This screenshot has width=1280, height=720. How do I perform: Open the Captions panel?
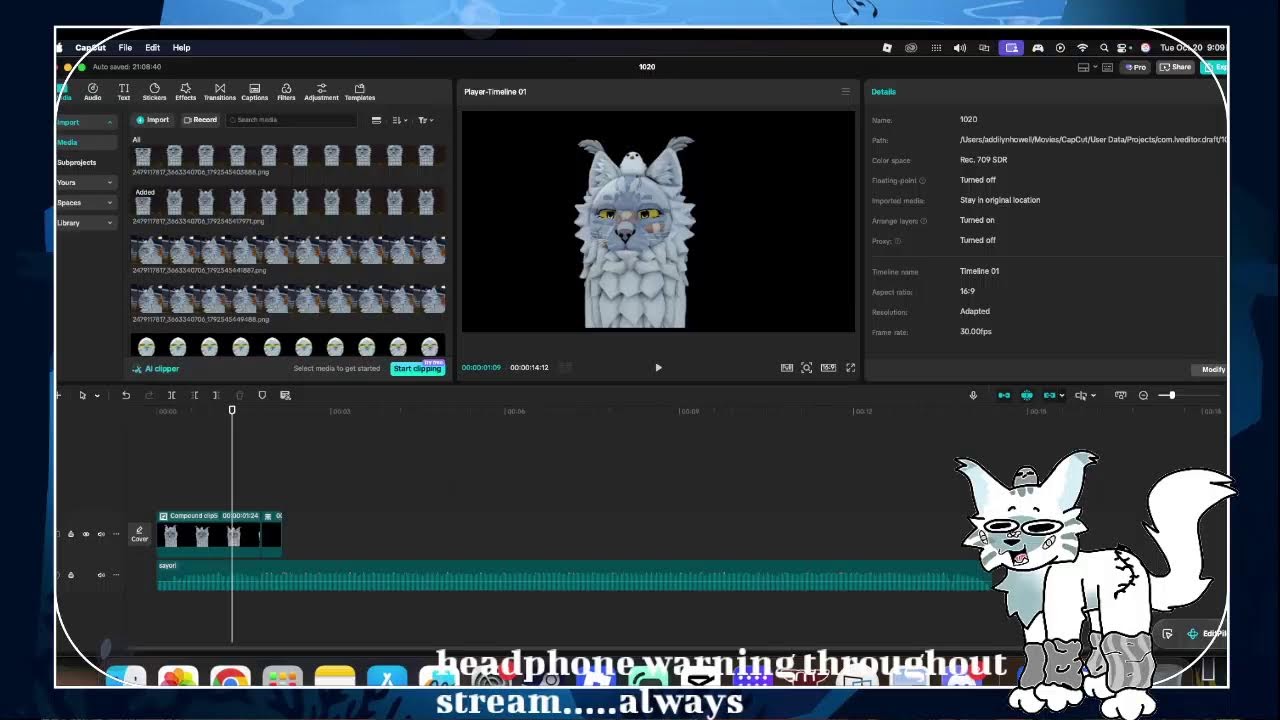click(x=254, y=92)
